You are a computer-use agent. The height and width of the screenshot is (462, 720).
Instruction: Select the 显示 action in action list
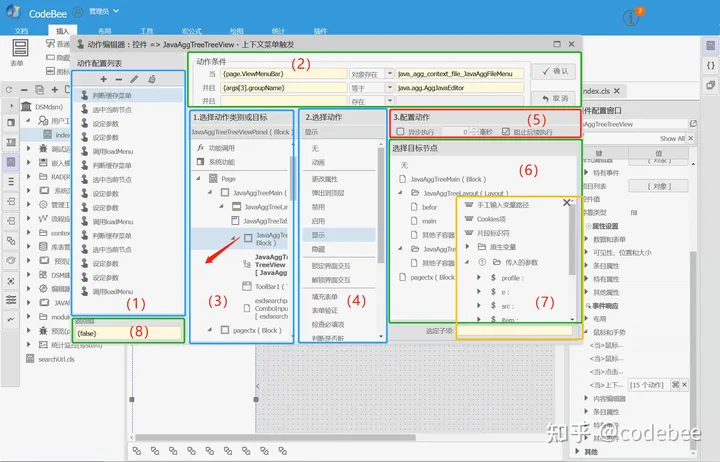[x=339, y=235]
